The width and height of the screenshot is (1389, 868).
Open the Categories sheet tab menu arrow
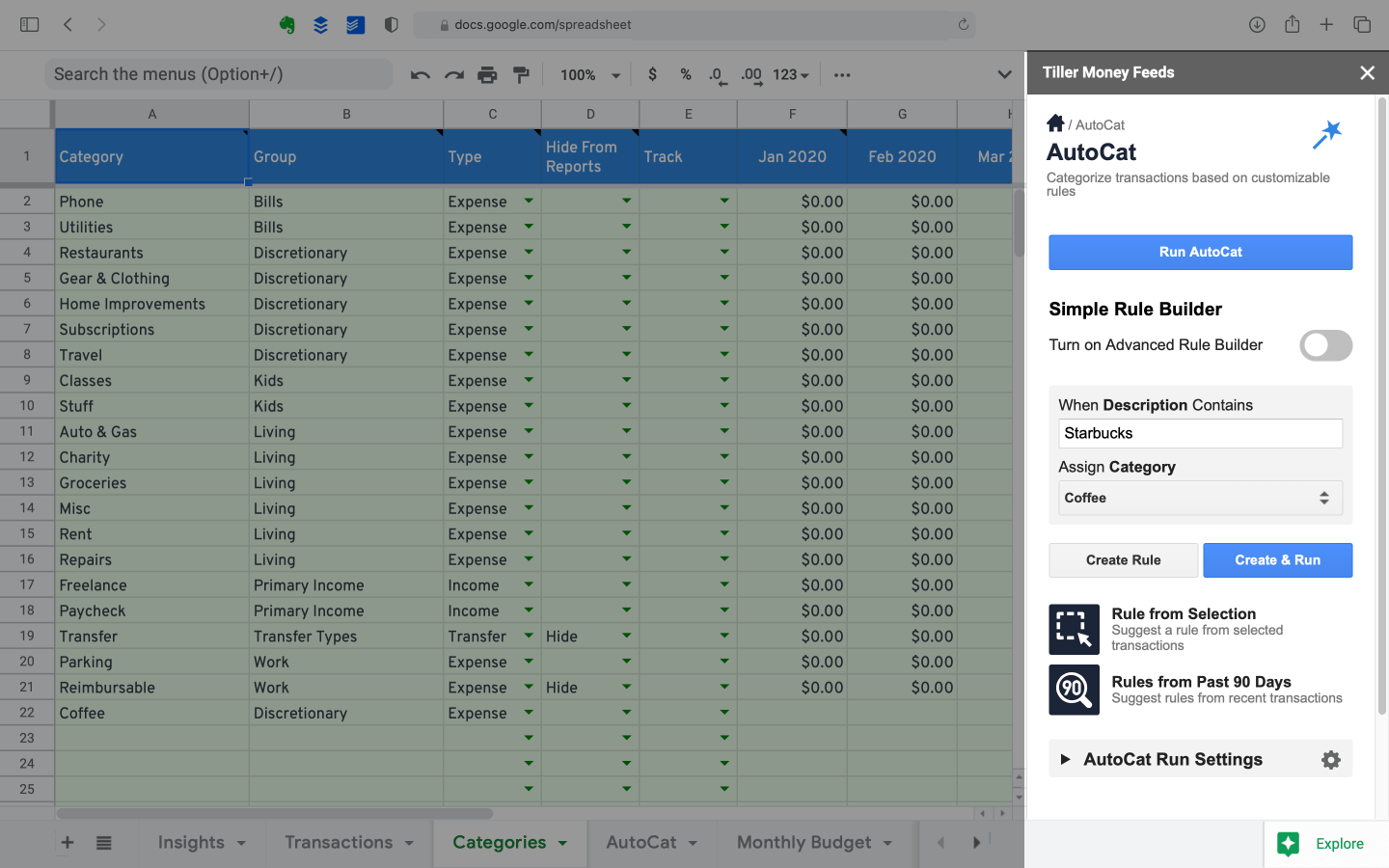(562, 843)
